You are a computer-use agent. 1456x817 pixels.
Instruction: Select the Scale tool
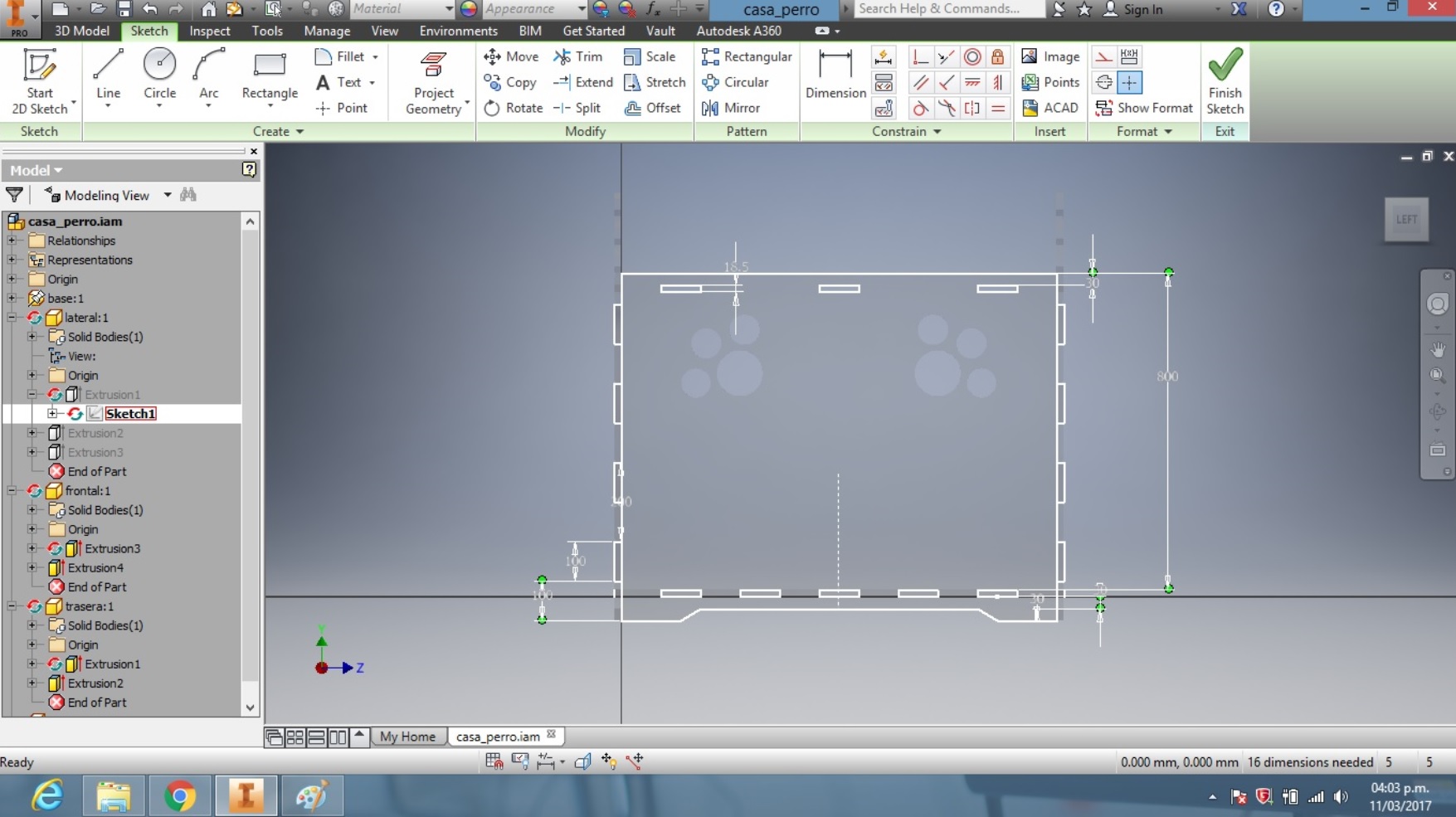pos(650,56)
